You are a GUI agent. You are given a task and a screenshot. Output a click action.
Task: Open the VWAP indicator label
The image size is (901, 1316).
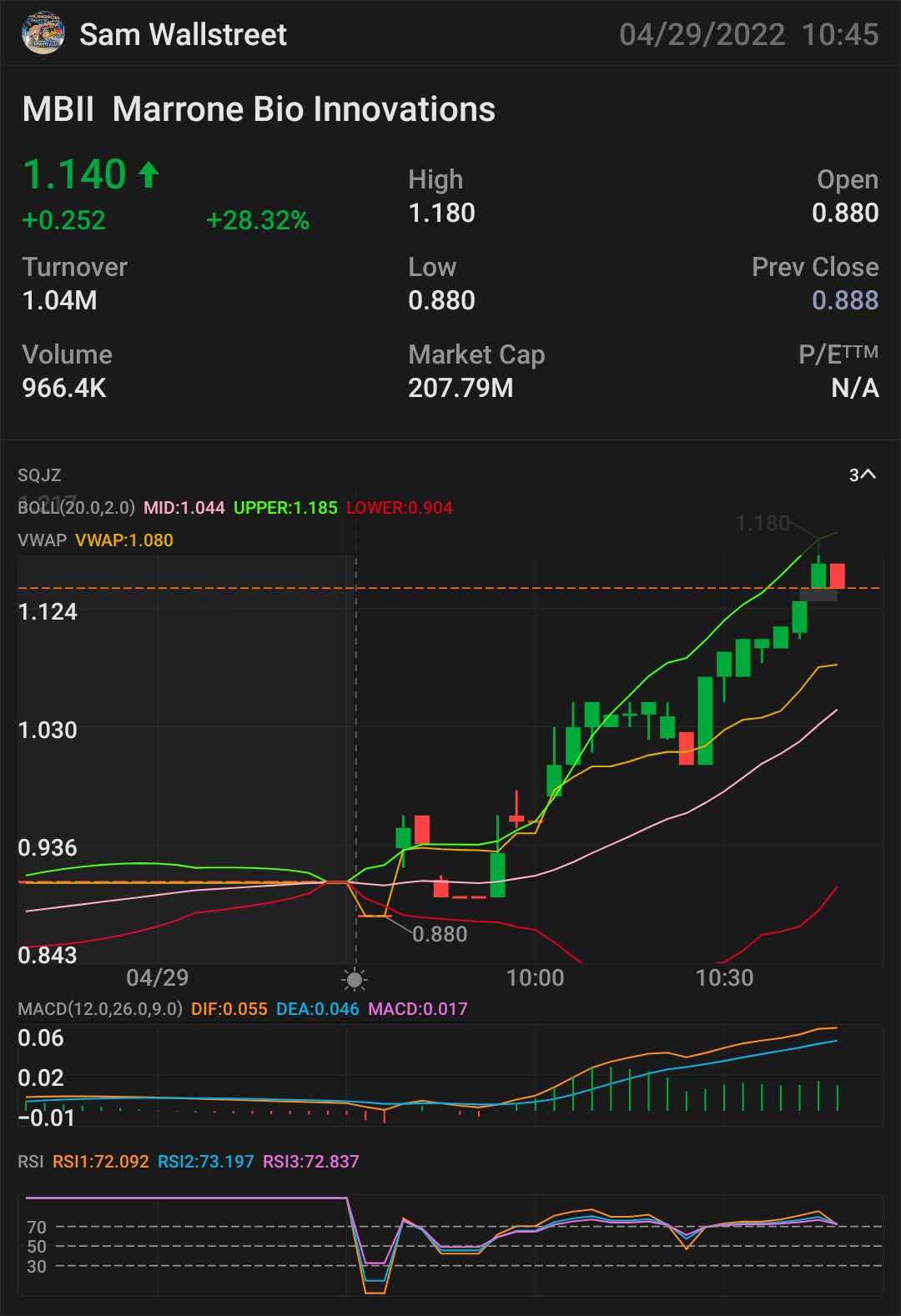coord(42,540)
